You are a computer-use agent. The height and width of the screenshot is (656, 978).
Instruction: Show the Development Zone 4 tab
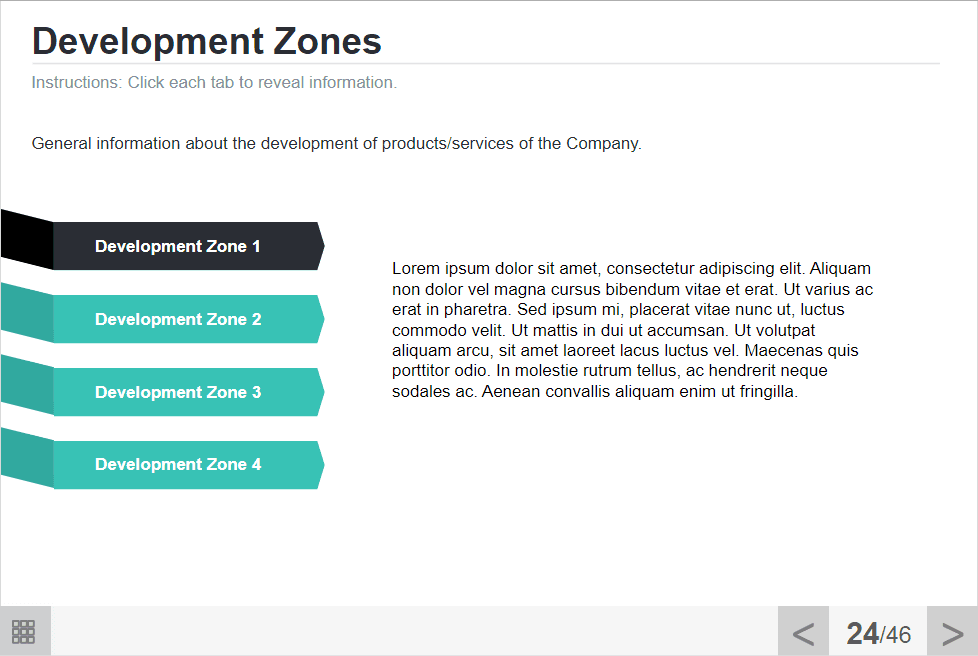(178, 464)
